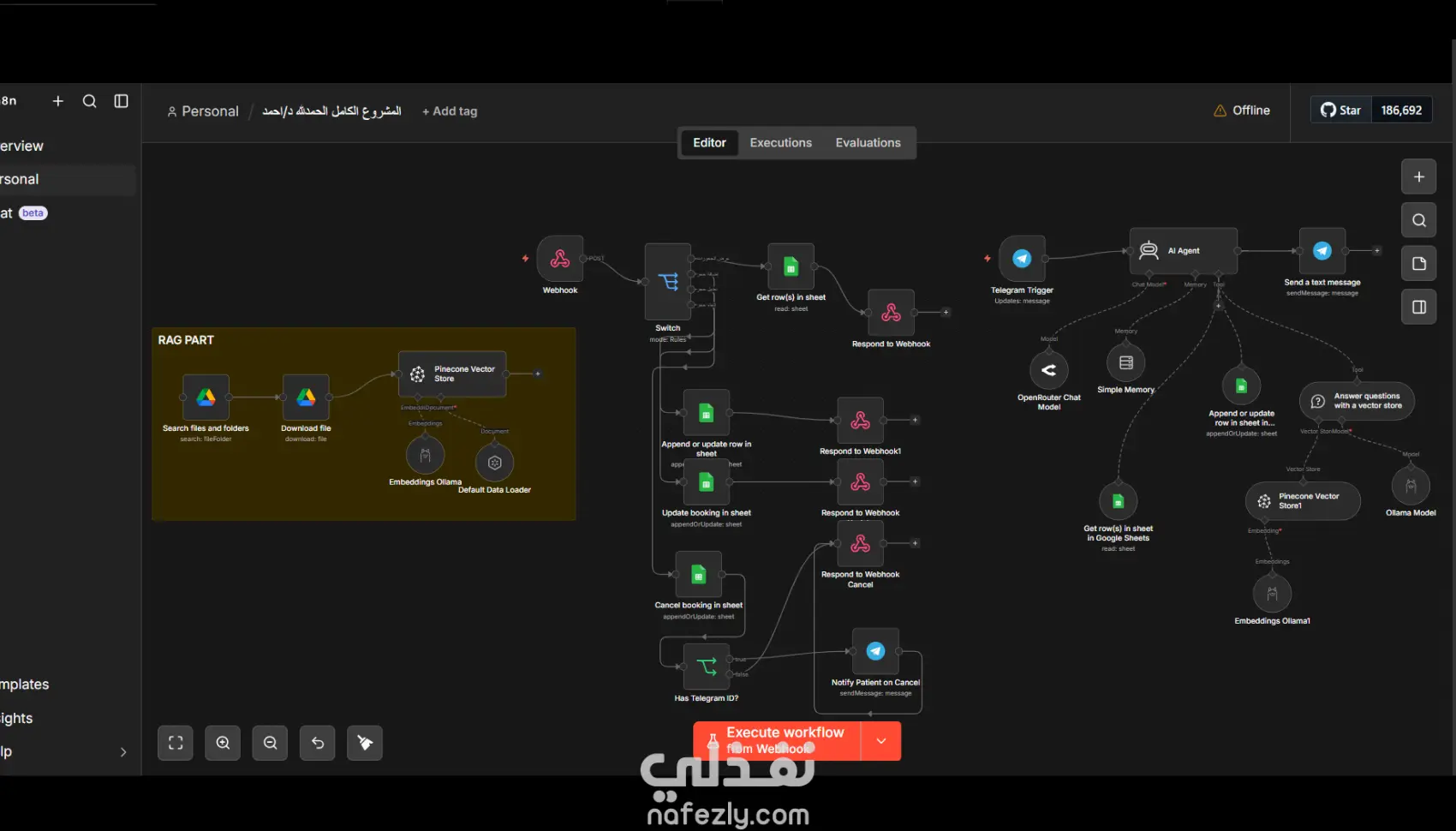
Task: Select the Respond to Webhook1 node
Action: (860, 421)
